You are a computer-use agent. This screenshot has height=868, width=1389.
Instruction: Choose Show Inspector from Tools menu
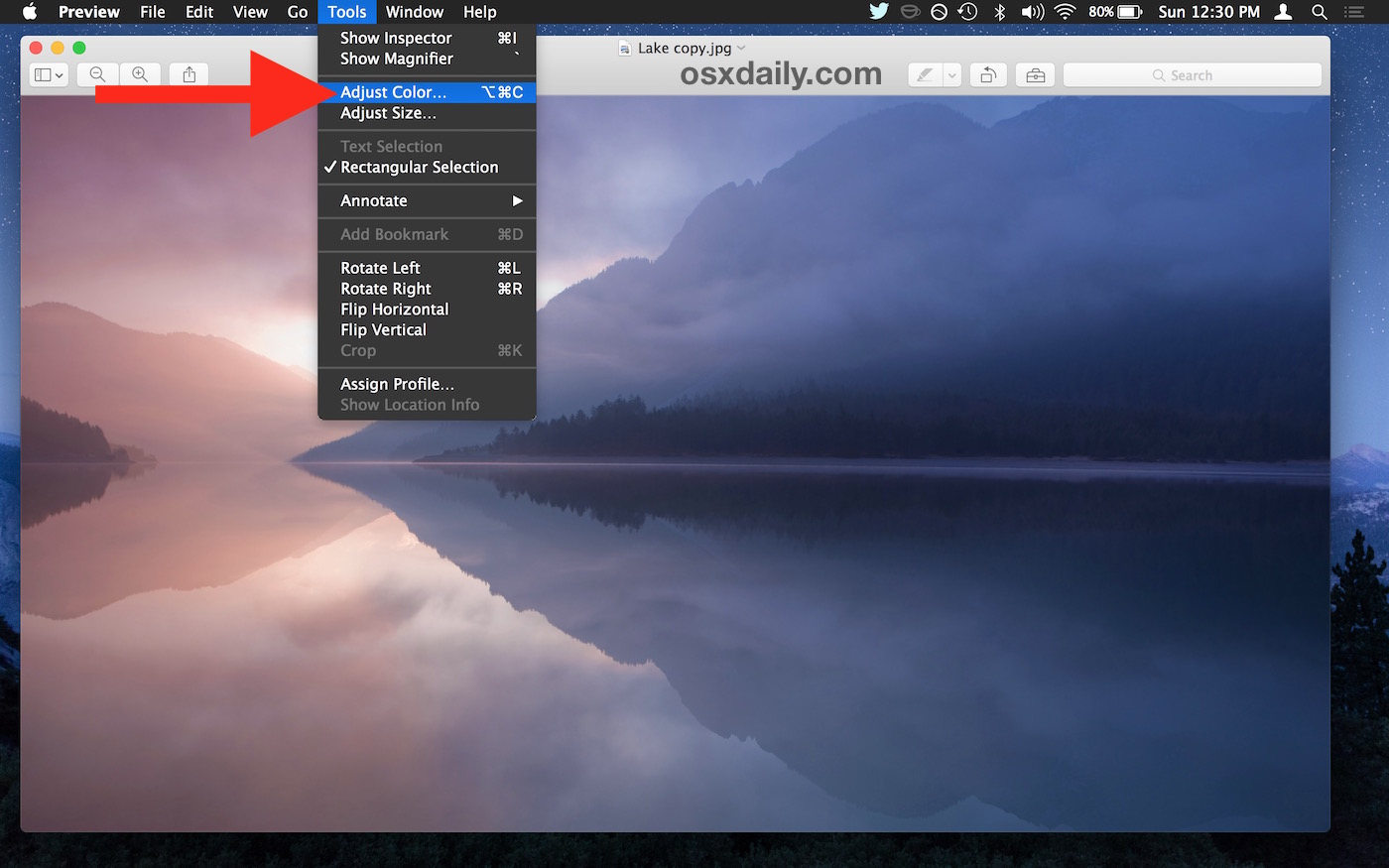[427, 38]
